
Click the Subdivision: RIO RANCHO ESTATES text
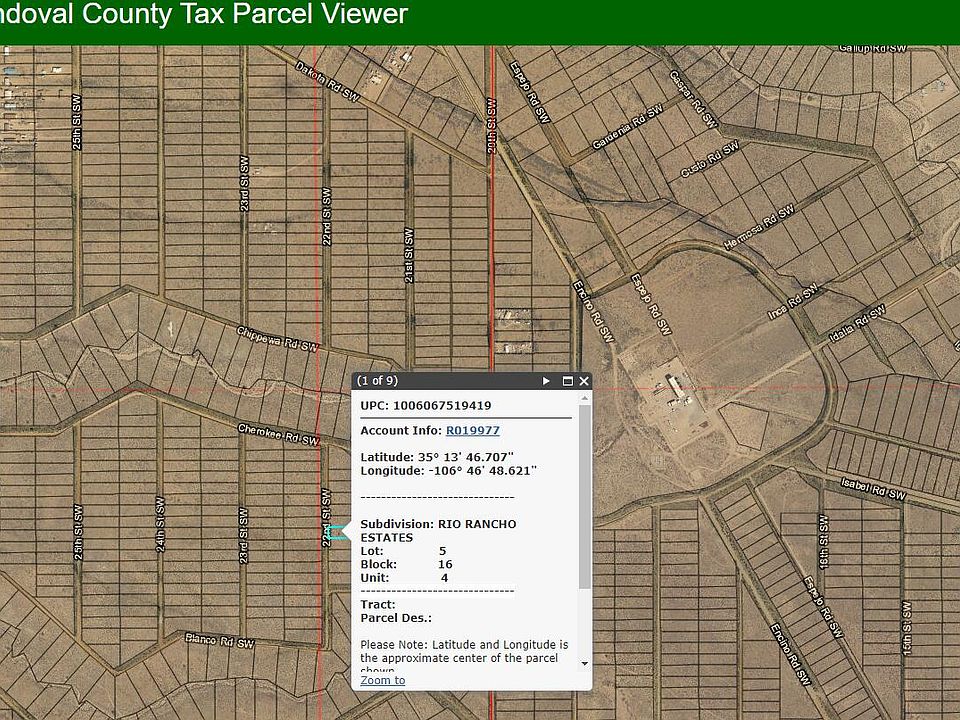pos(438,531)
